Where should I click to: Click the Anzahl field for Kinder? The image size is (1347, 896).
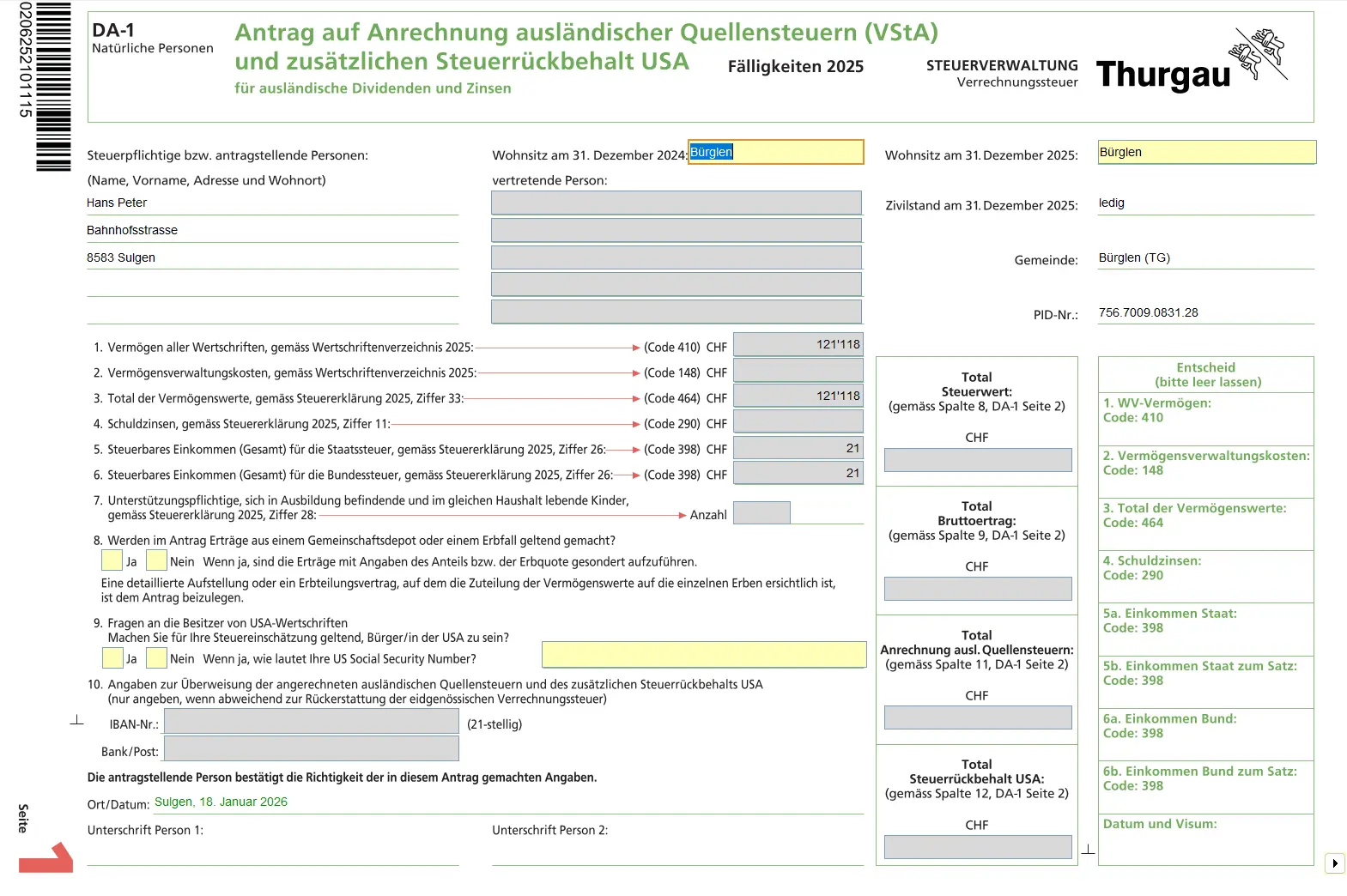[761, 513]
